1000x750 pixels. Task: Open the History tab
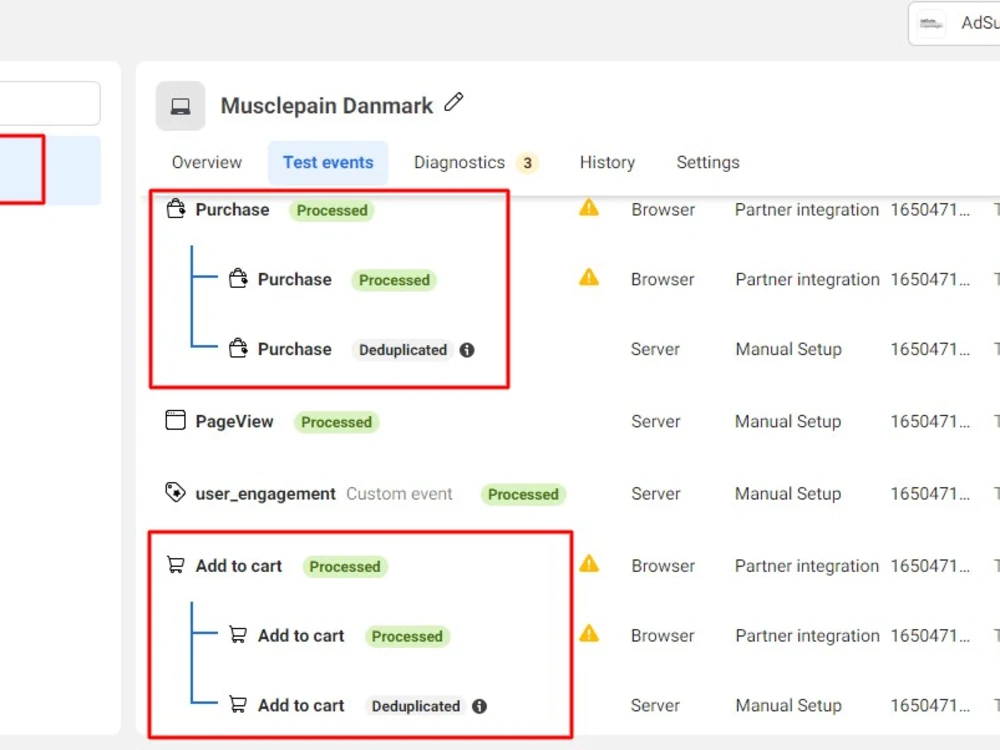click(x=607, y=163)
